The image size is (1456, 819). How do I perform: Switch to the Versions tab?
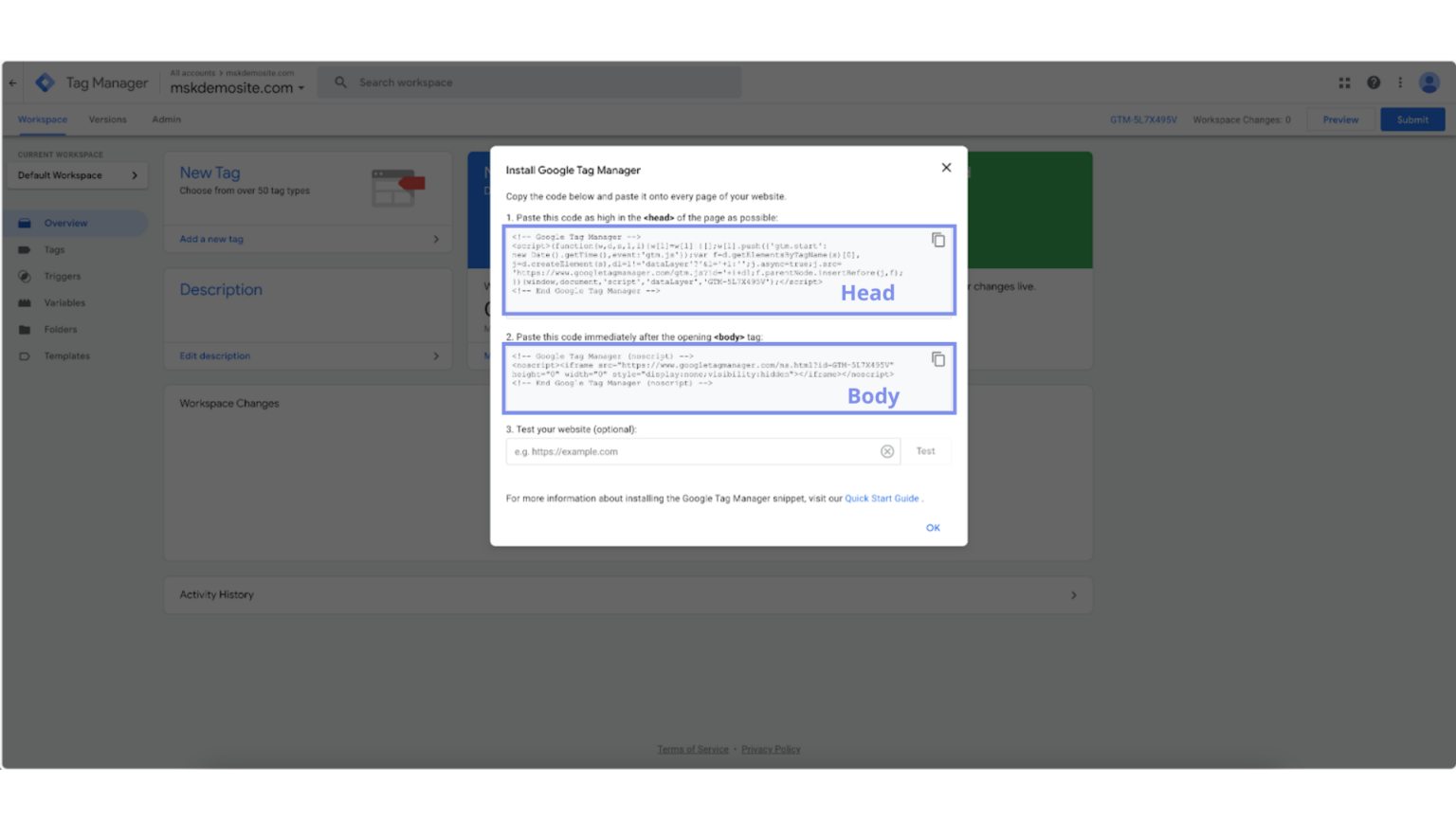[107, 119]
